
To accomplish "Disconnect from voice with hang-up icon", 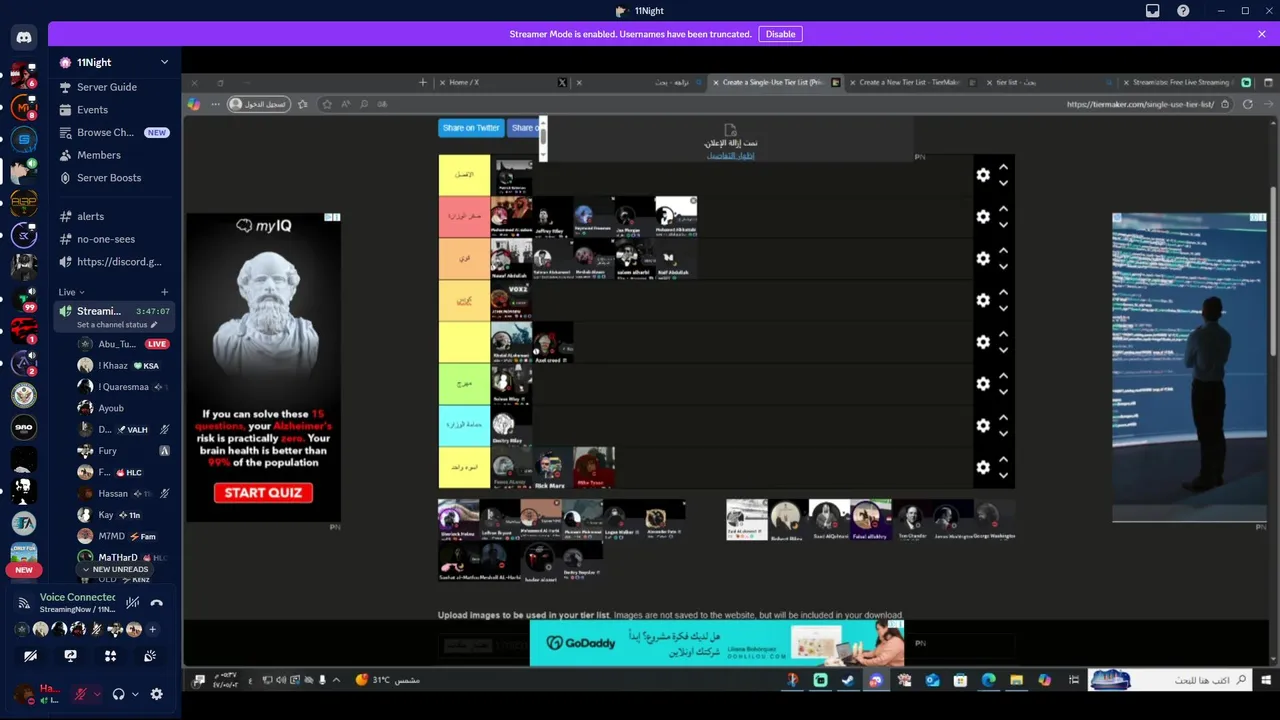I will 157,603.
